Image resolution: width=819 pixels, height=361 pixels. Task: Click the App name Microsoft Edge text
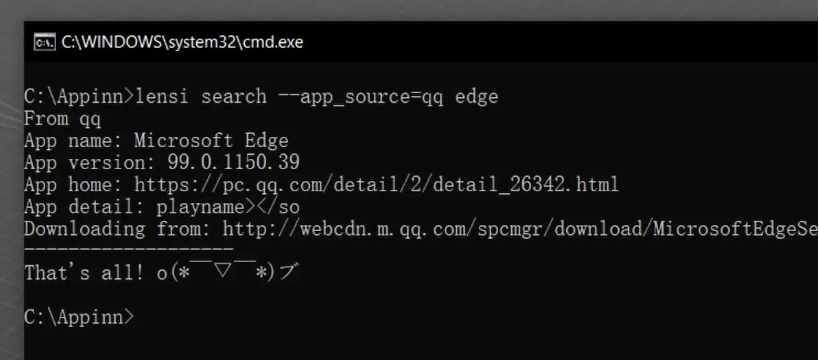[x=156, y=141]
